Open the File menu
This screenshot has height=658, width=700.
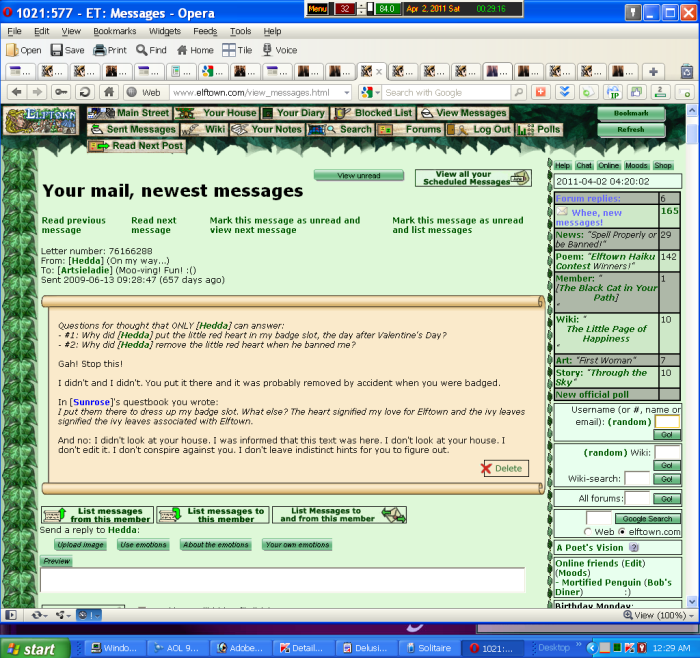pyautogui.click(x=14, y=31)
